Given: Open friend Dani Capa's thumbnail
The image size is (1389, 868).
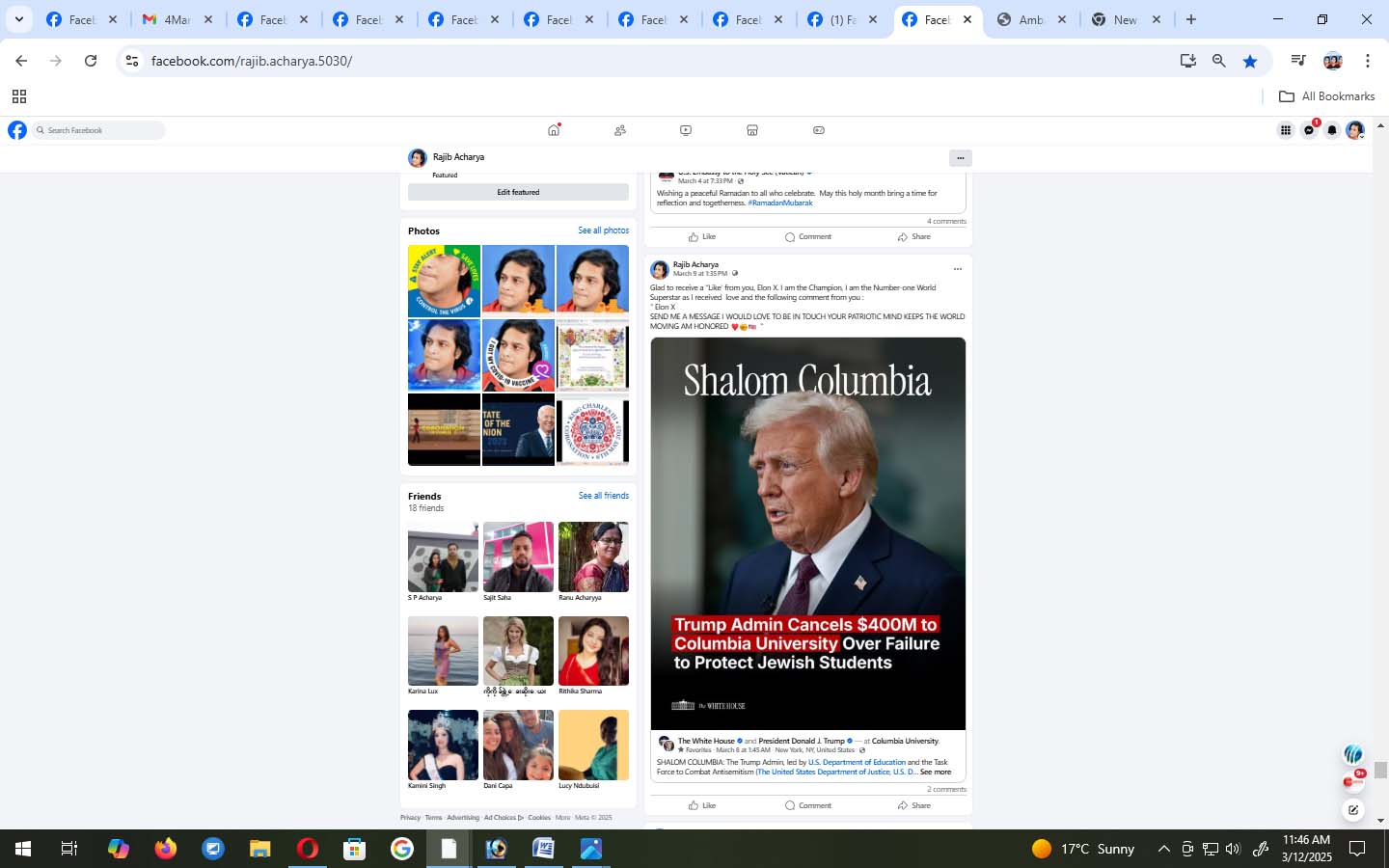Looking at the screenshot, I should point(518,745).
